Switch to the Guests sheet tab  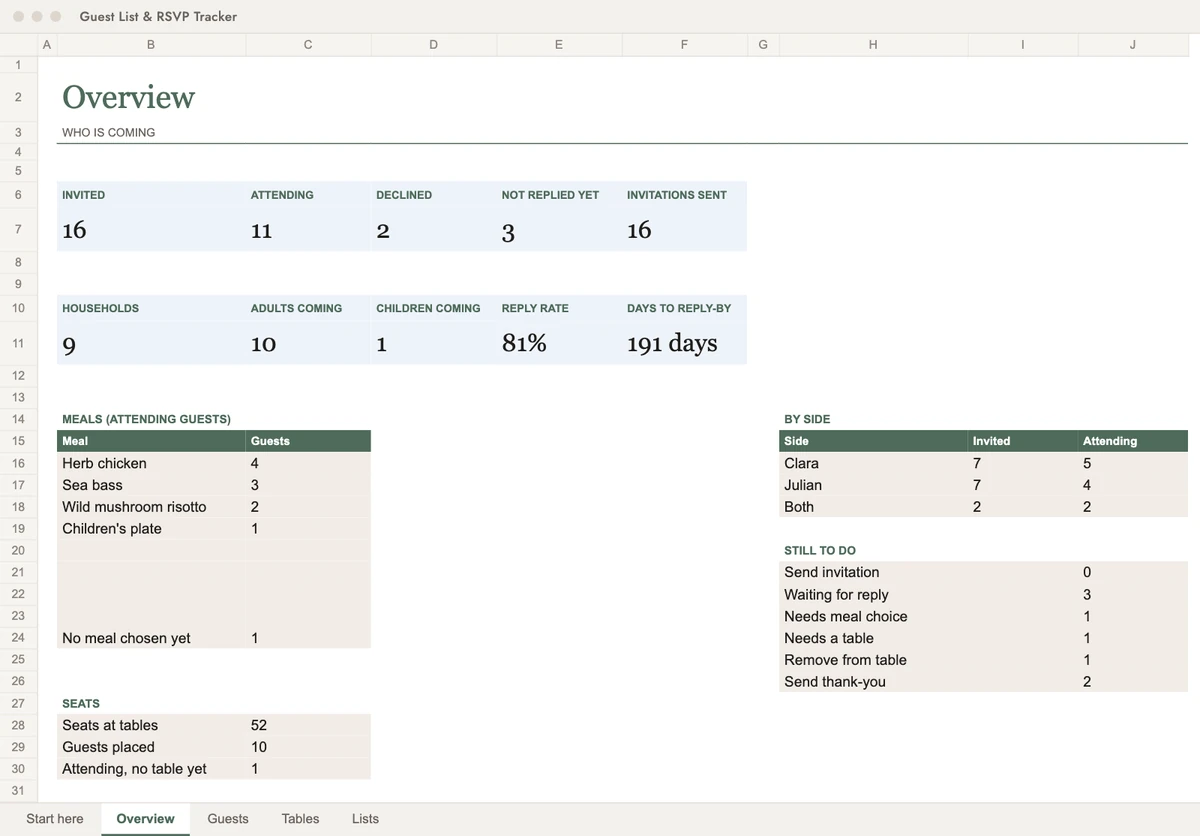[x=228, y=818]
